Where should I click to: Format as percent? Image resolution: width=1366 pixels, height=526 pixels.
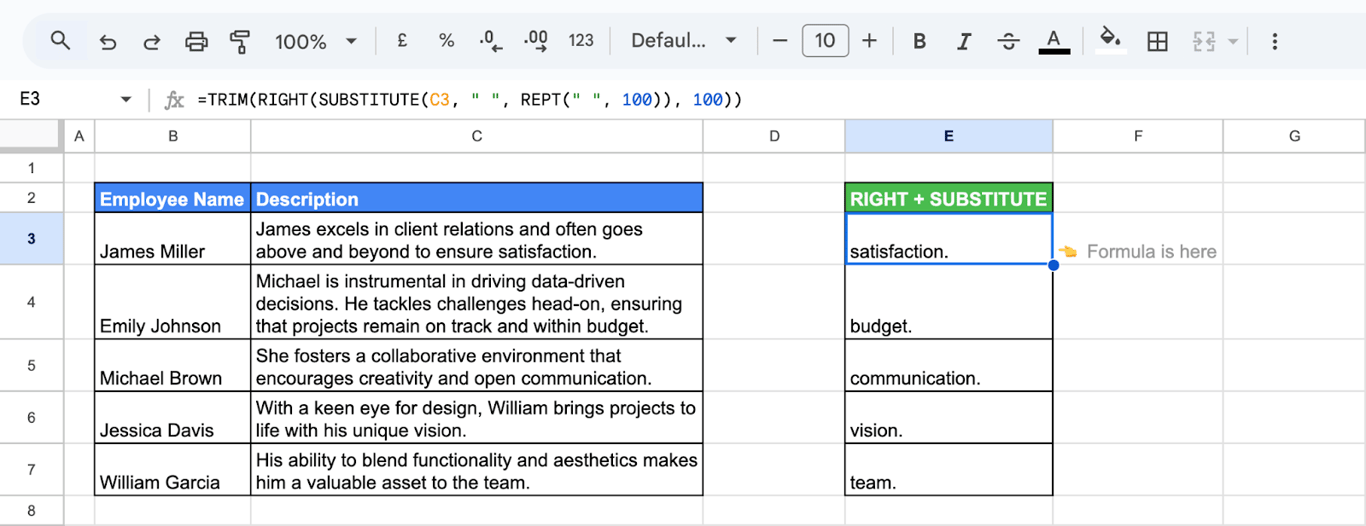pos(446,41)
